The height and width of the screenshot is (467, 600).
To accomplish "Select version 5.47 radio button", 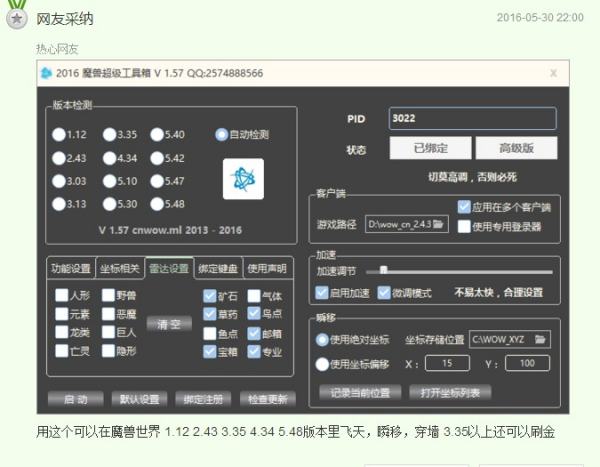I will 157,181.
